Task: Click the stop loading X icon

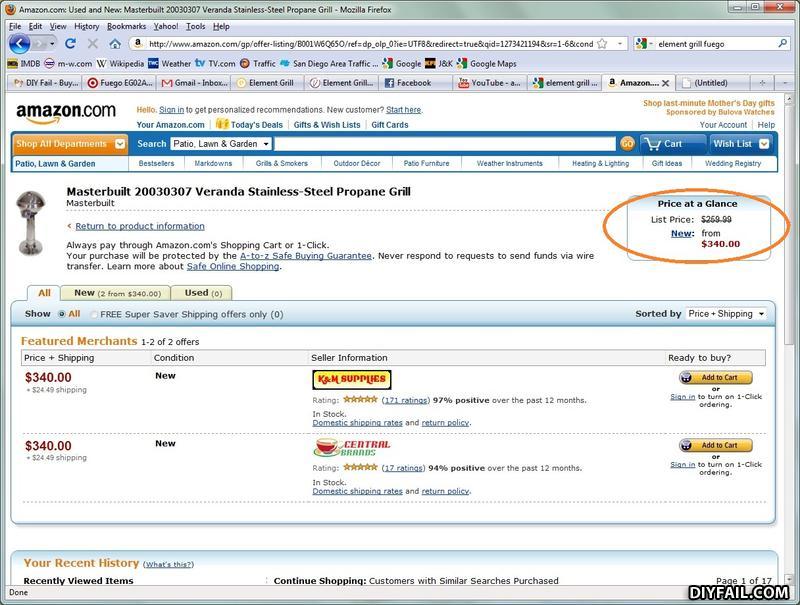Action: click(x=93, y=44)
